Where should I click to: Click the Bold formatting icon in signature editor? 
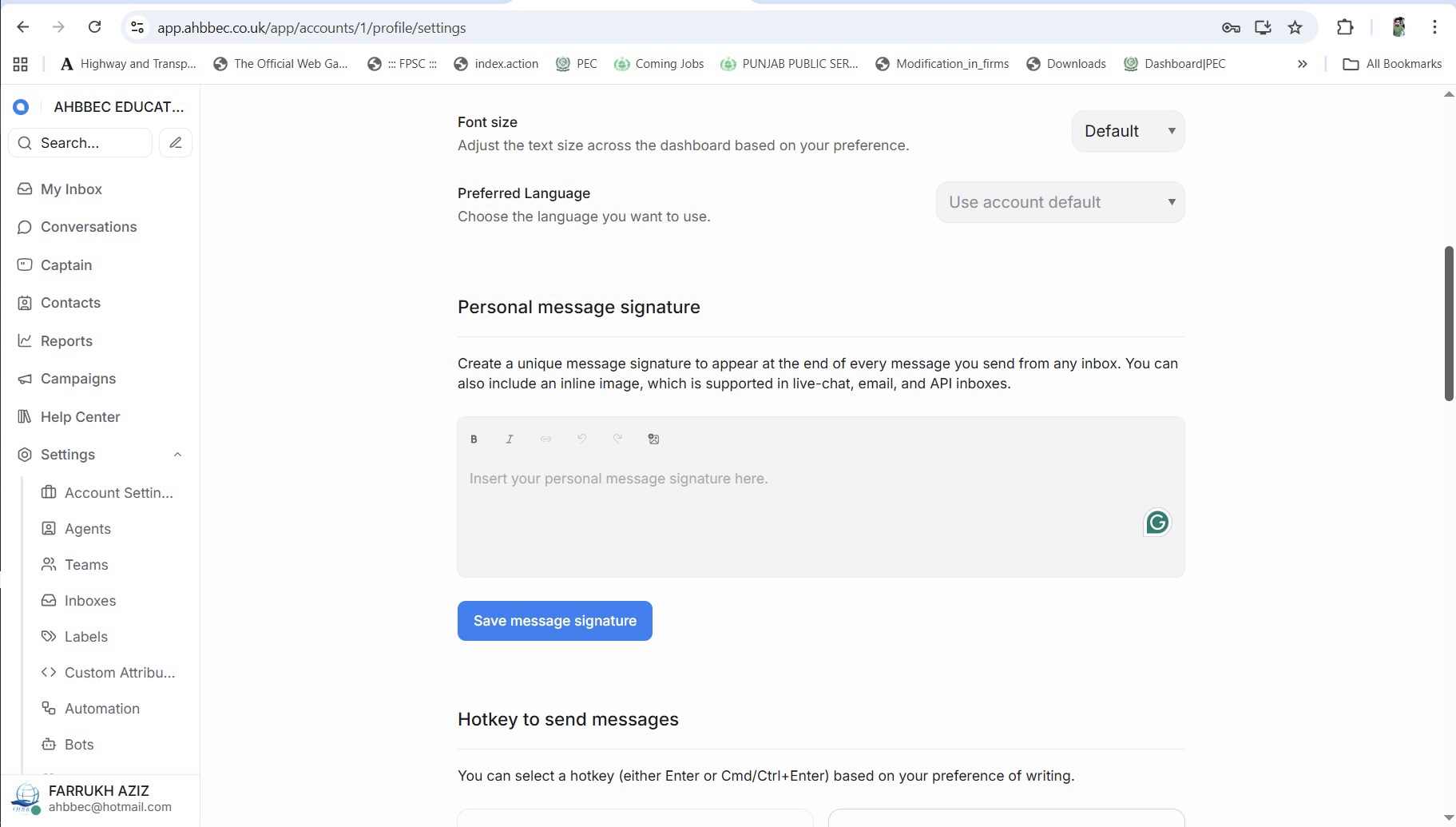[x=474, y=439]
